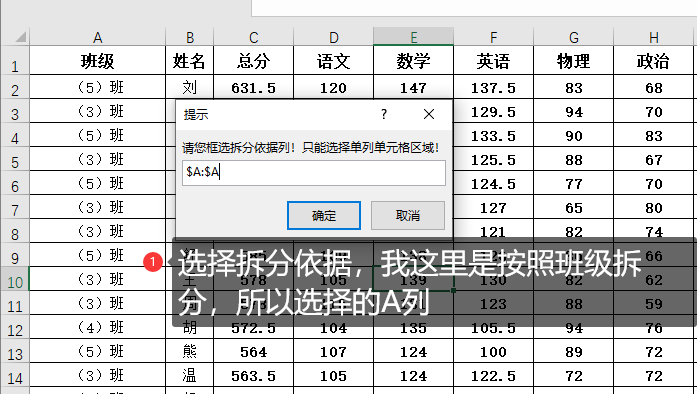Click the 数学 header cell
Viewport: 697px width, 394px height.
click(x=413, y=61)
